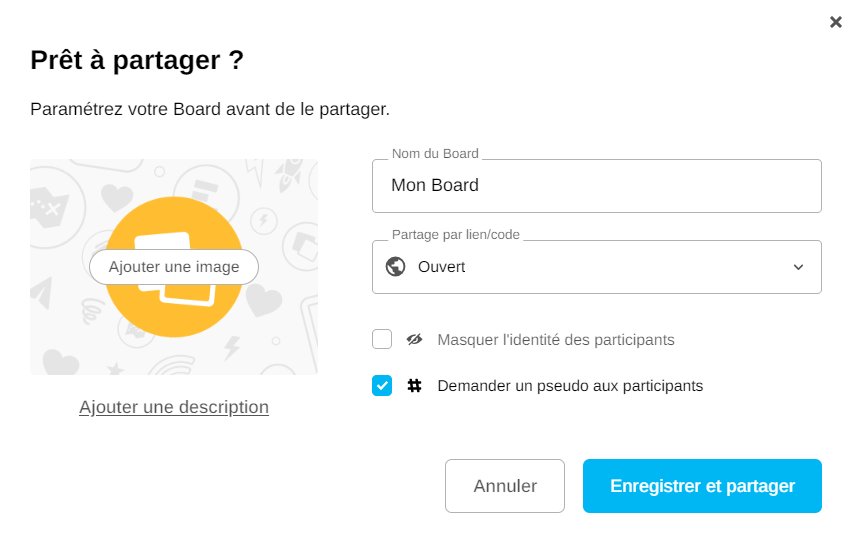This screenshot has width=852, height=536.
Task: Click the globe icon in the sharing field
Action: [395, 267]
